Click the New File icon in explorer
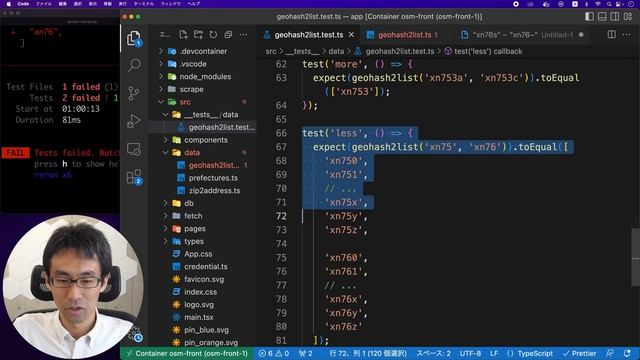This screenshot has width=640, height=360. [x=183, y=35]
